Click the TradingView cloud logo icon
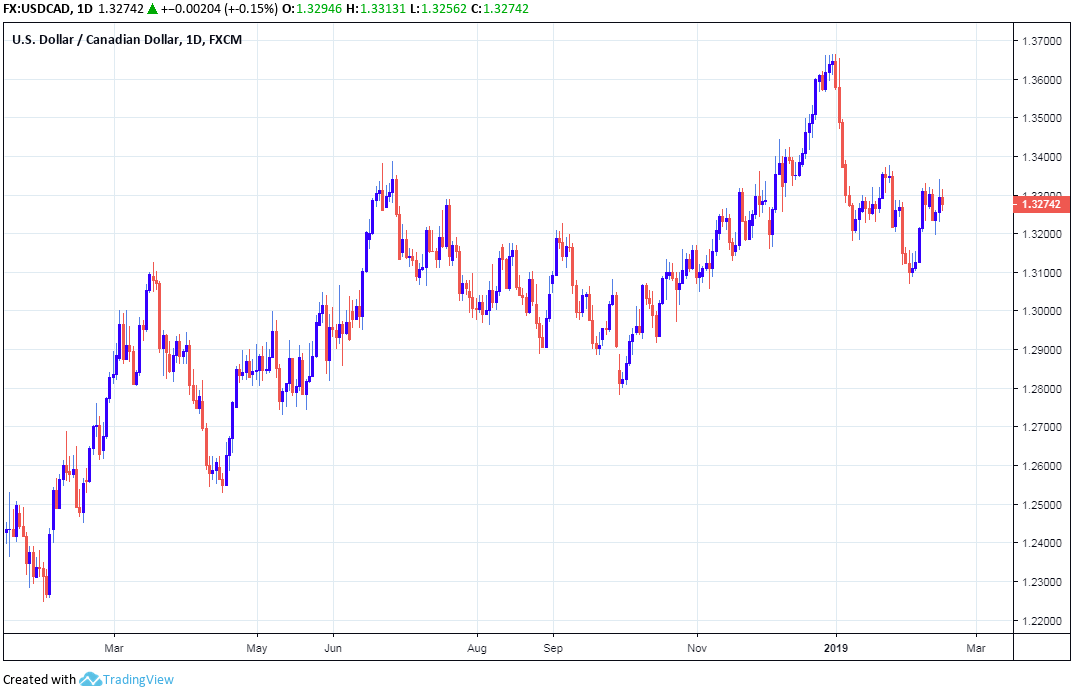 tap(91, 679)
